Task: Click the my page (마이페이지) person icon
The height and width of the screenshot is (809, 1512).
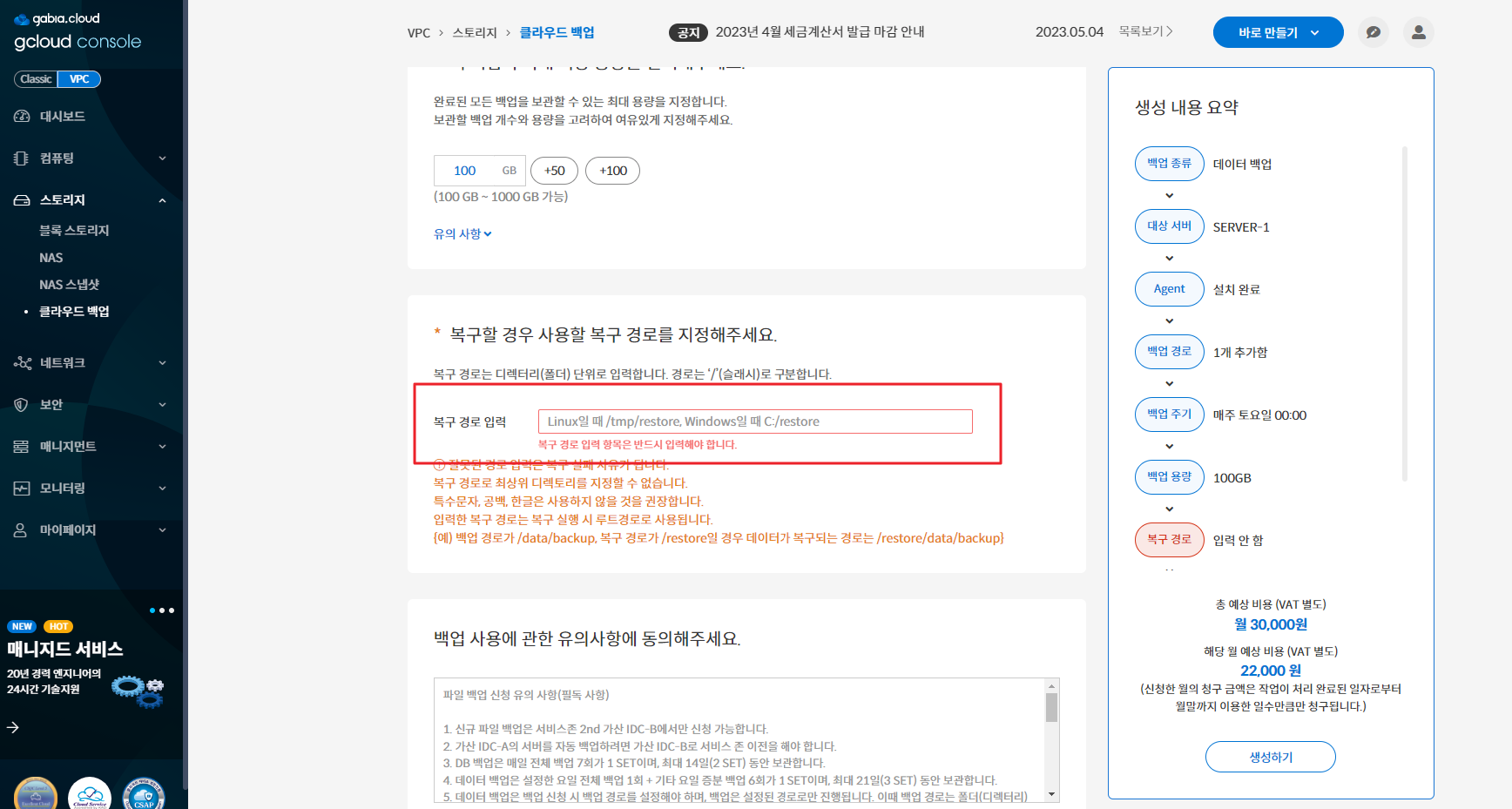Action: (22, 529)
